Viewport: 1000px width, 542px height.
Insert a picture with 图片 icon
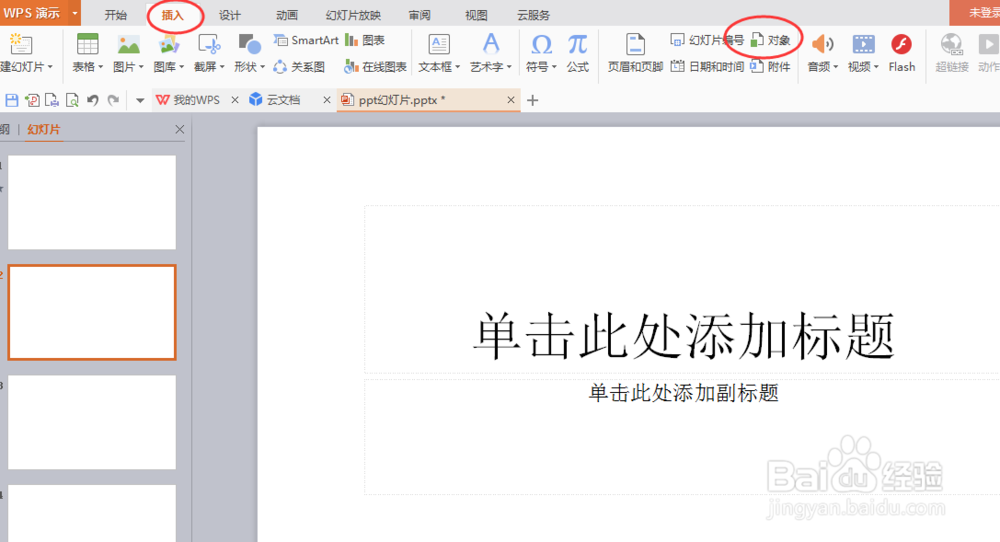click(x=128, y=44)
